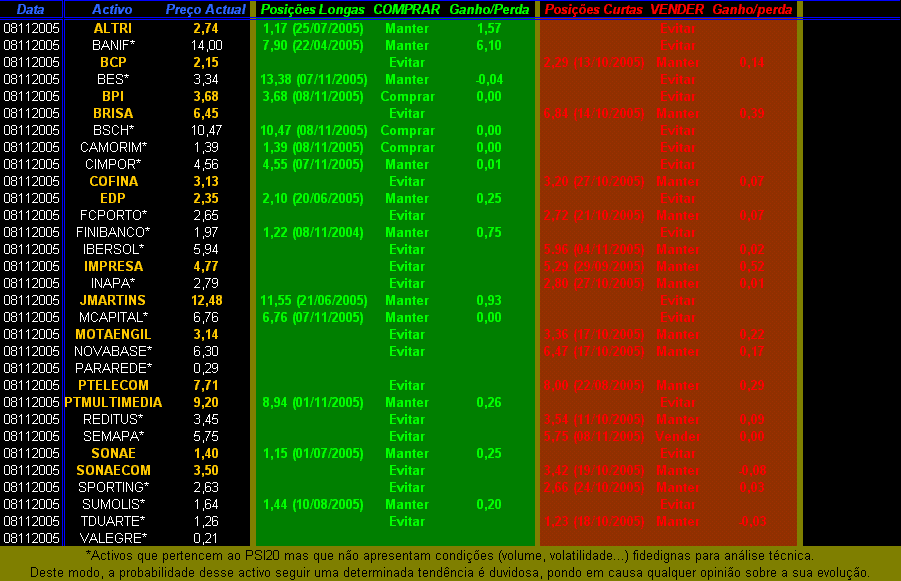Screen dimensions: 901x581
Task: Select the VALEGRE* asset name
Action: point(113,538)
